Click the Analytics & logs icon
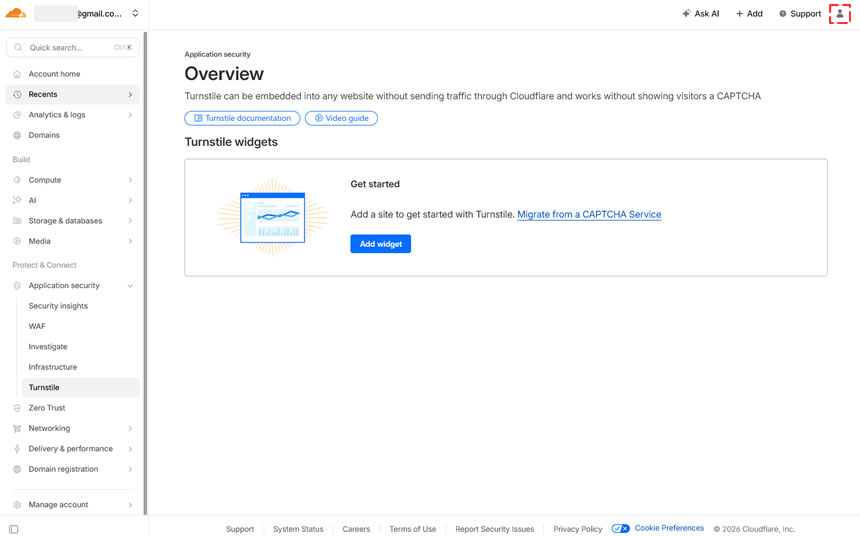Viewport: 860px width, 536px height. (17, 115)
